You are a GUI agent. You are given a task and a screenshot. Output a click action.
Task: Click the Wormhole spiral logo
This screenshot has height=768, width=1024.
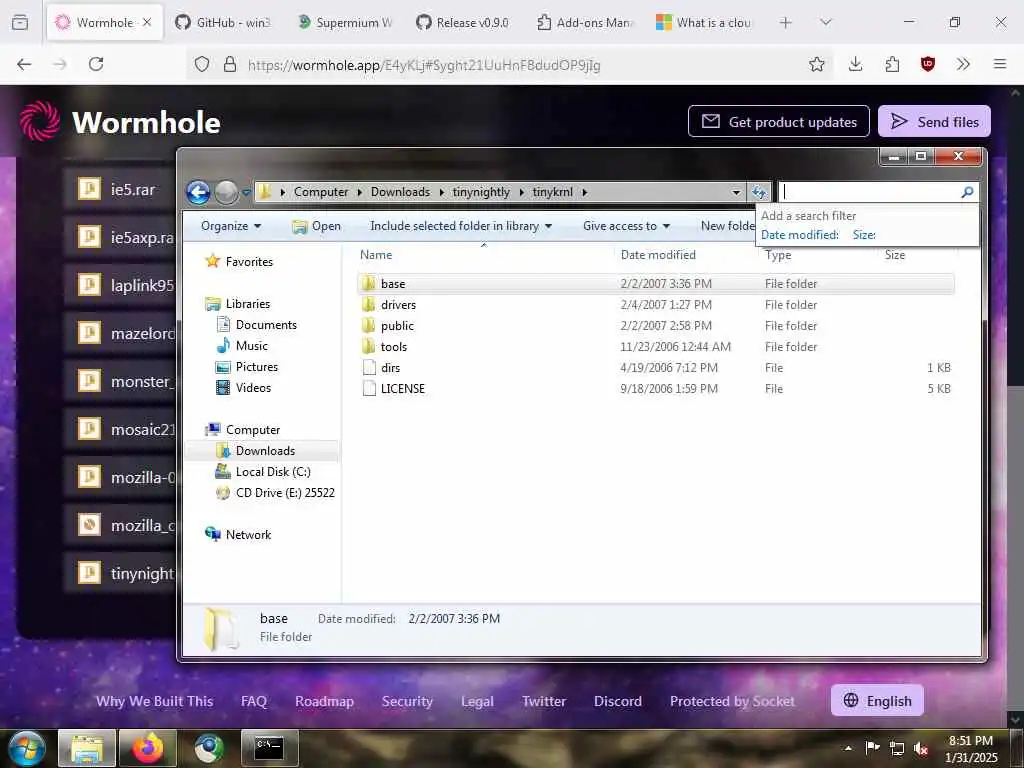pos(40,121)
